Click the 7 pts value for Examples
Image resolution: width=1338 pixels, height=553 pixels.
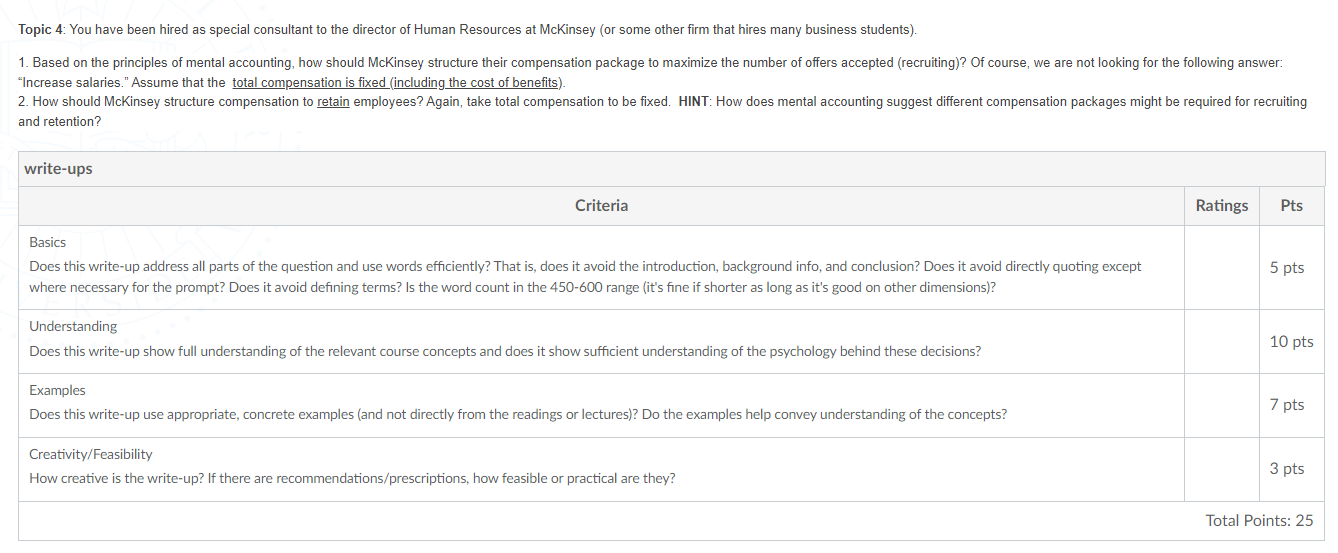coord(1287,404)
